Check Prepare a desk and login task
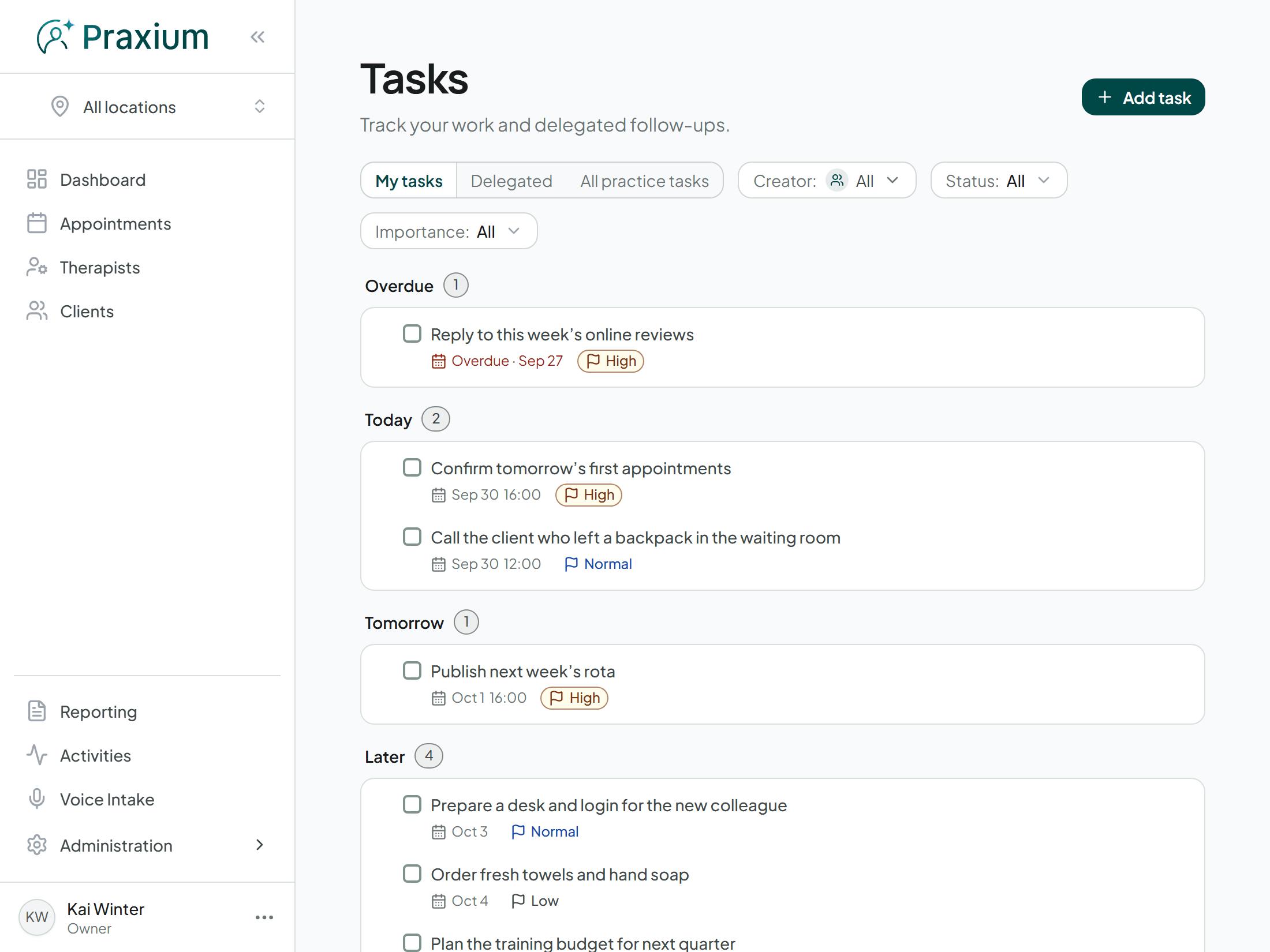The width and height of the screenshot is (1270, 952). coord(412,804)
